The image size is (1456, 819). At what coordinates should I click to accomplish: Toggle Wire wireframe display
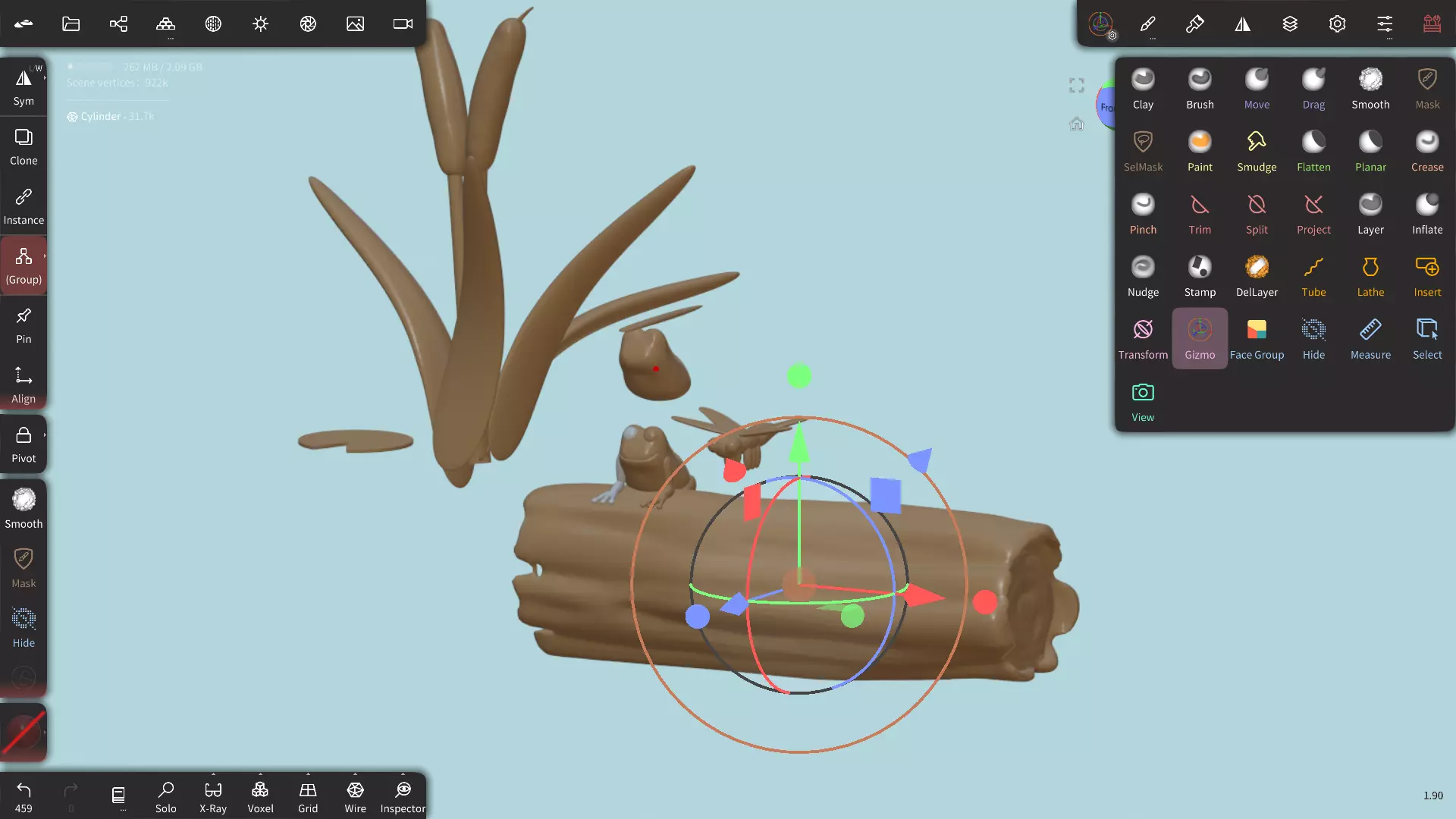pyautogui.click(x=355, y=796)
